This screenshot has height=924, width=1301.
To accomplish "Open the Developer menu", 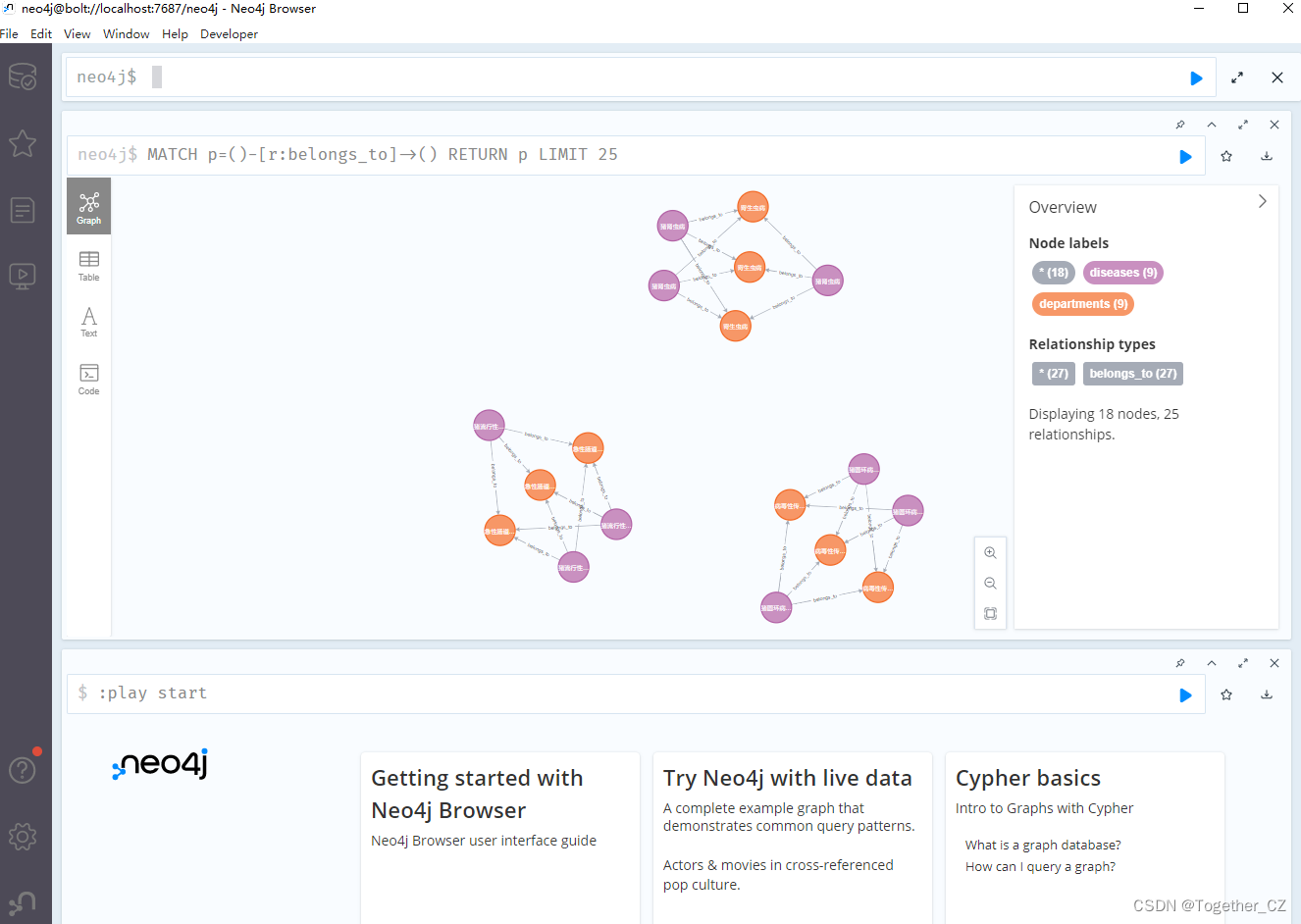I will point(230,33).
